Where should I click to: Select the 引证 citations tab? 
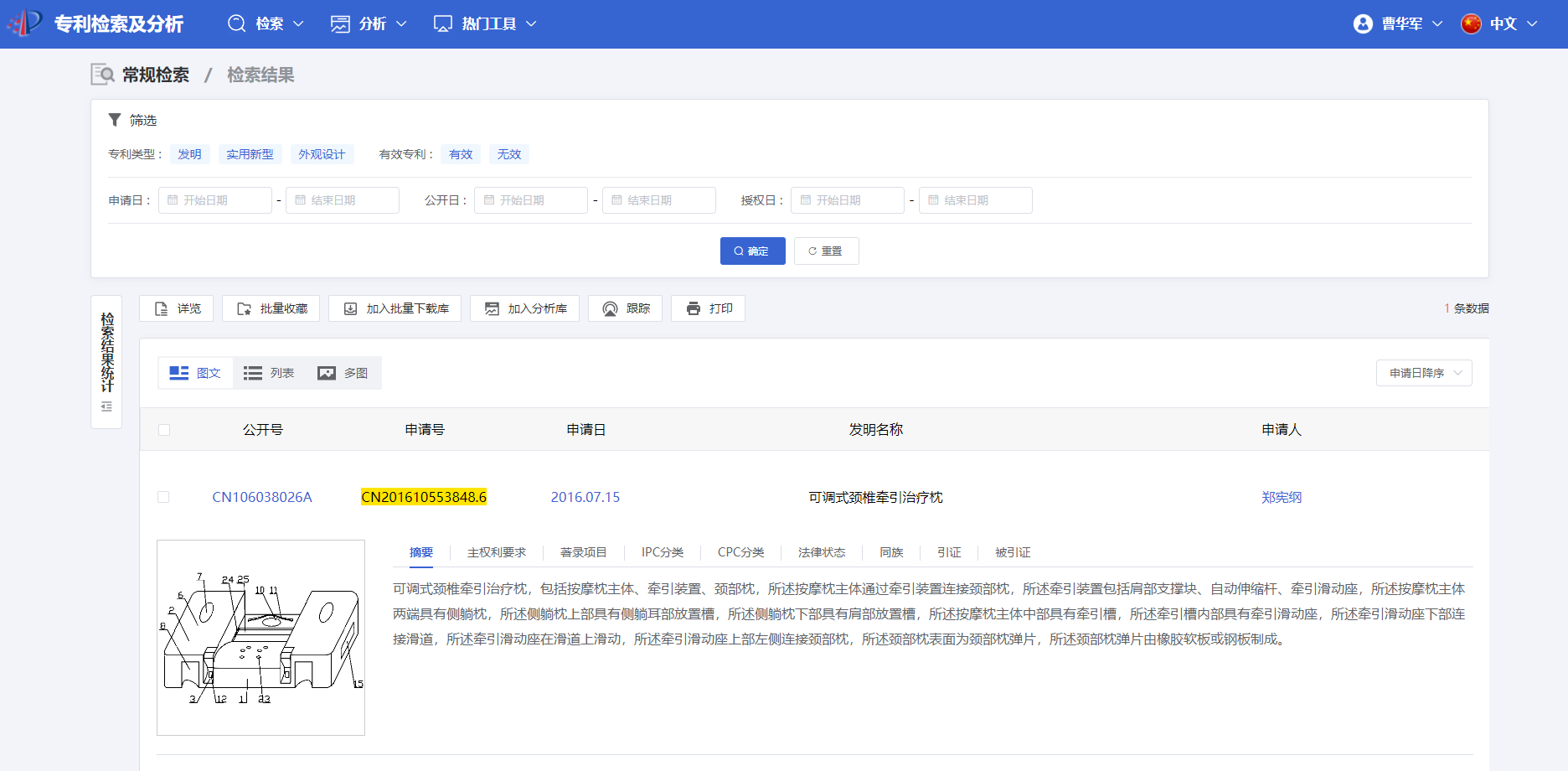click(x=949, y=552)
